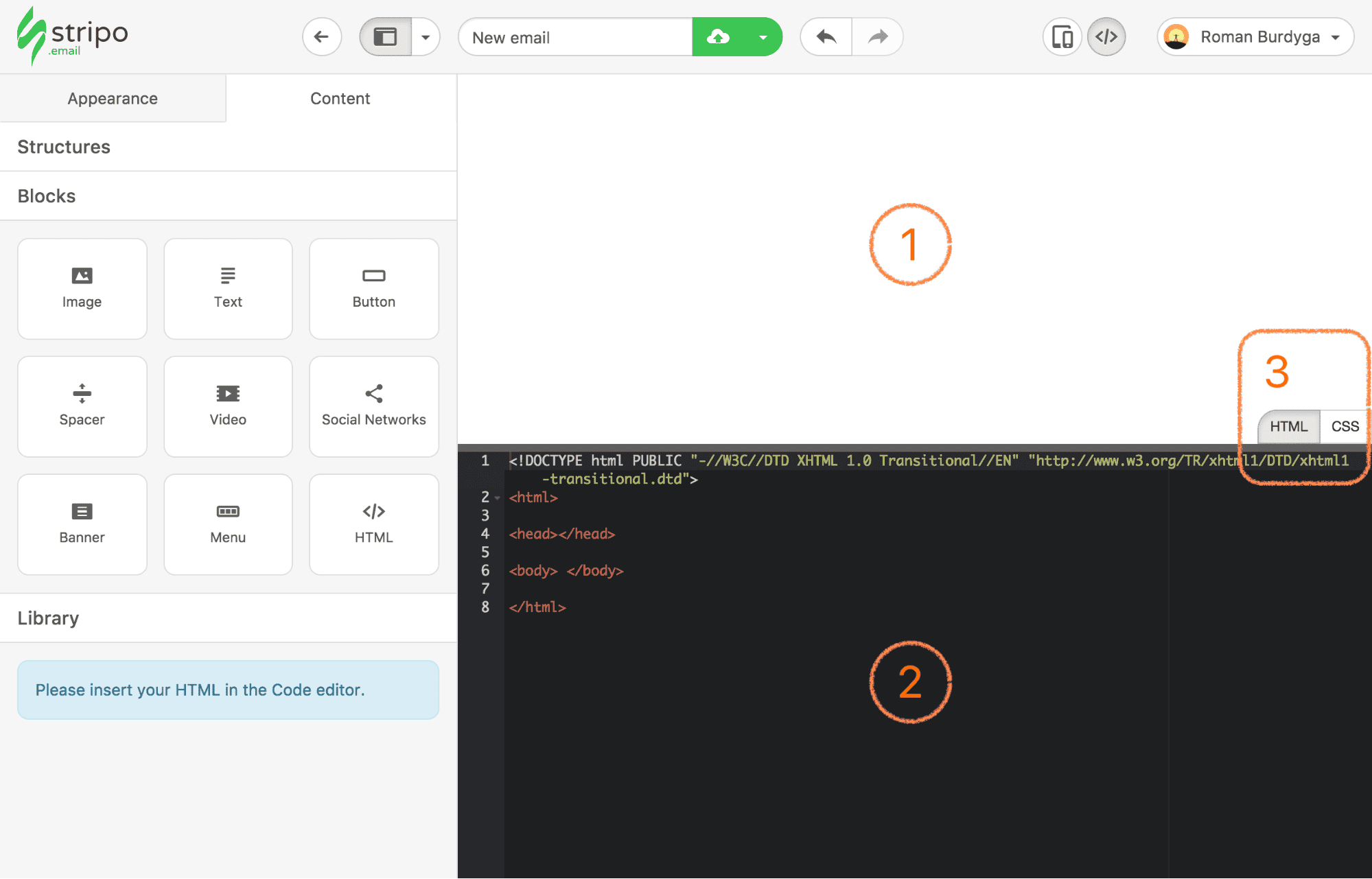Select the Button block
The image size is (1372, 879).
pos(373,288)
